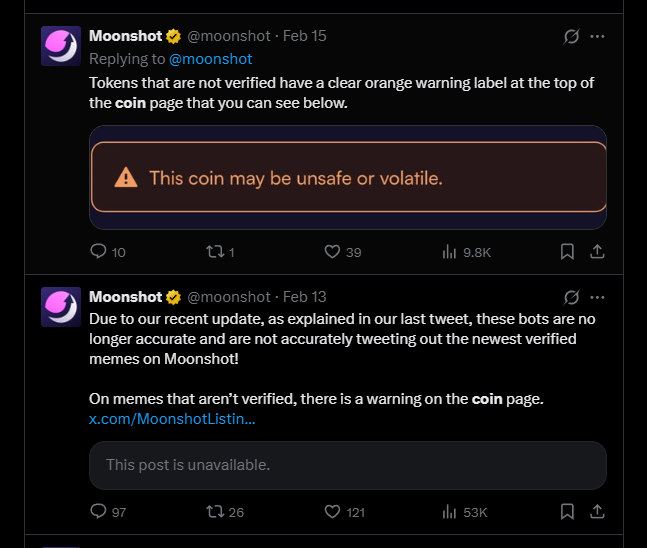This screenshot has height=548, width=647.
Task: View analytics showing 9.8K views
Action: click(x=466, y=252)
